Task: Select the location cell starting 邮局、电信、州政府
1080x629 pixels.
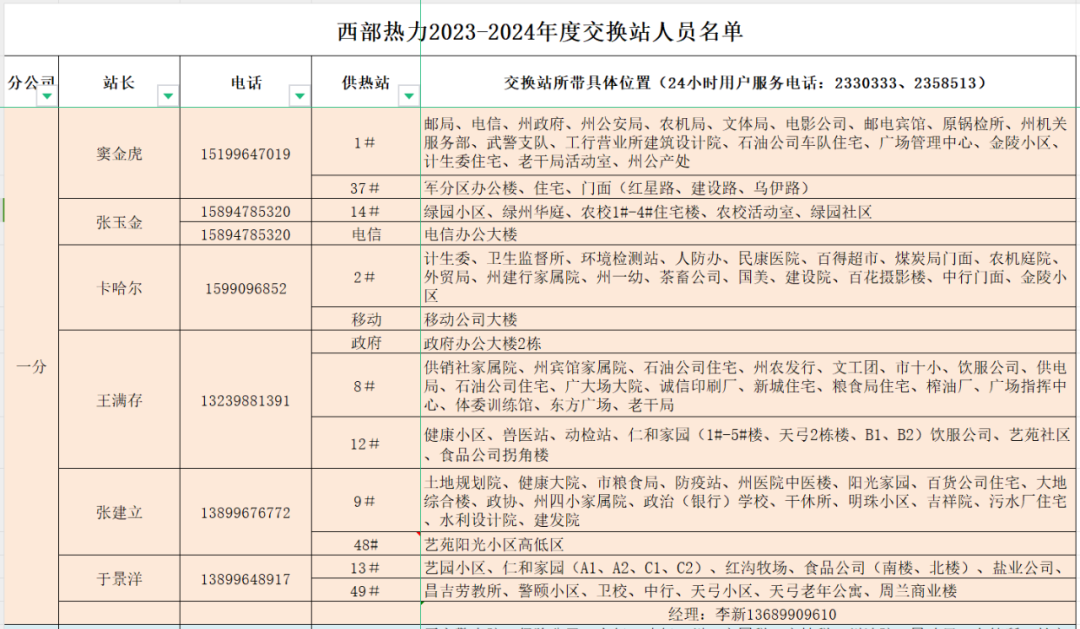Action: pyautogui.click(x=748, y=142)
